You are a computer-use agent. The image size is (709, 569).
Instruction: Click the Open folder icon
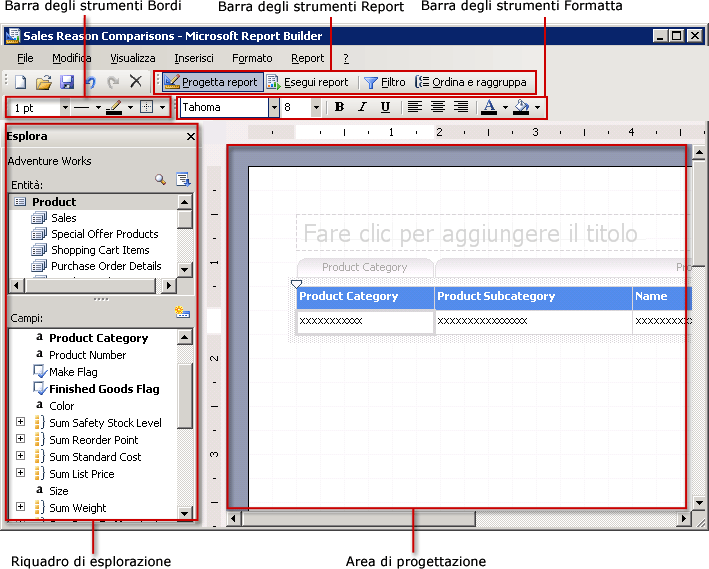tap(44, 82)
